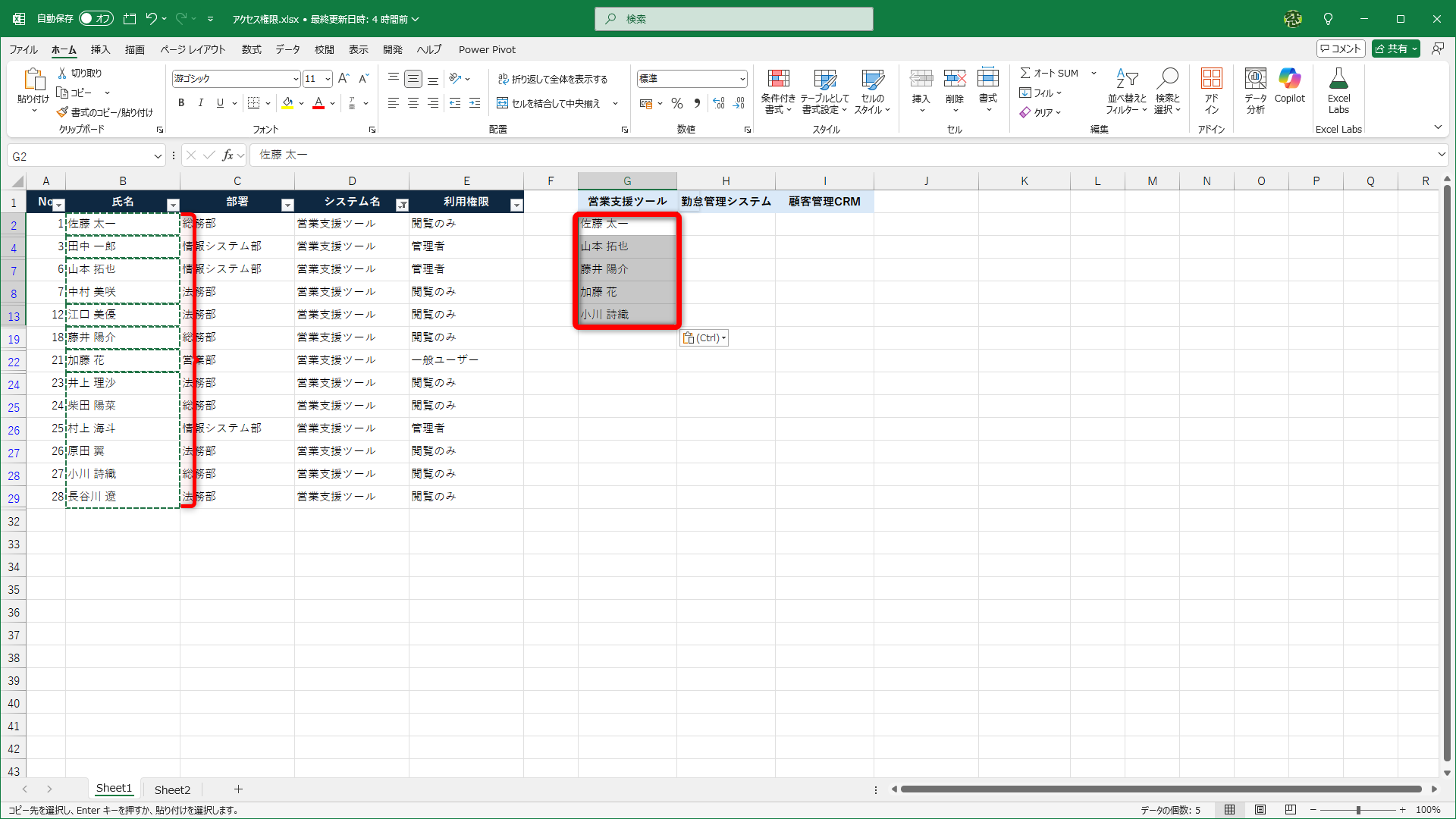Click the Excel Labs flask icon

1338,79
